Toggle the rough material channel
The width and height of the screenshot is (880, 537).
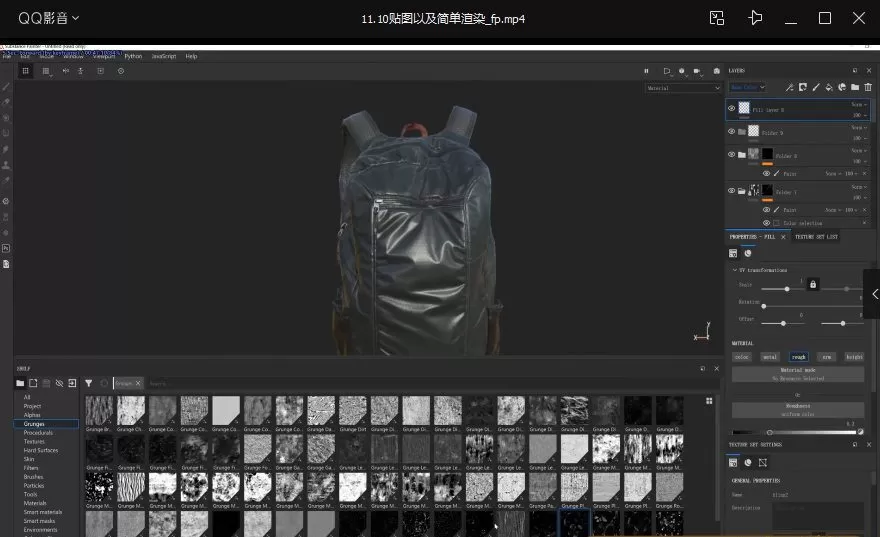(x=799, y=356)
